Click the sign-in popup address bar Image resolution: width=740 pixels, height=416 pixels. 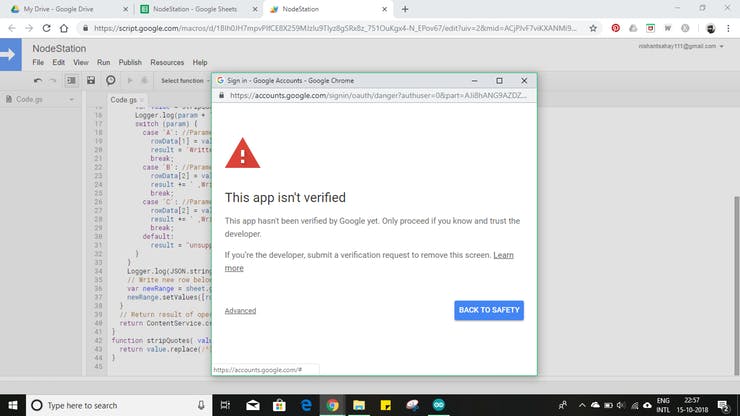[374, 95]
